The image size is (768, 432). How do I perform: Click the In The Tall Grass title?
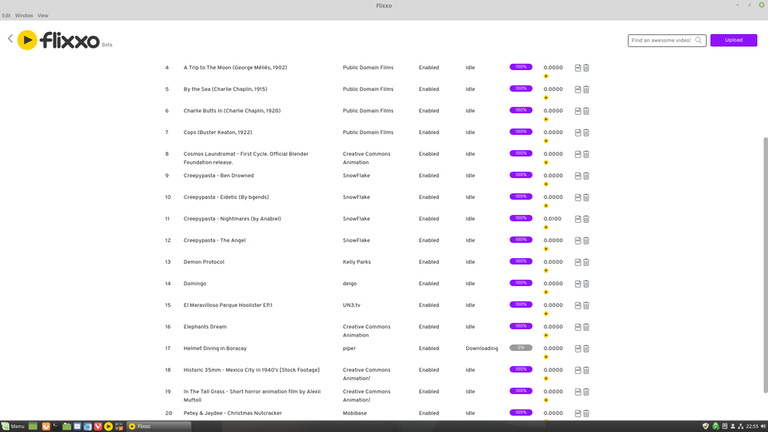click(x=252, y=396)
